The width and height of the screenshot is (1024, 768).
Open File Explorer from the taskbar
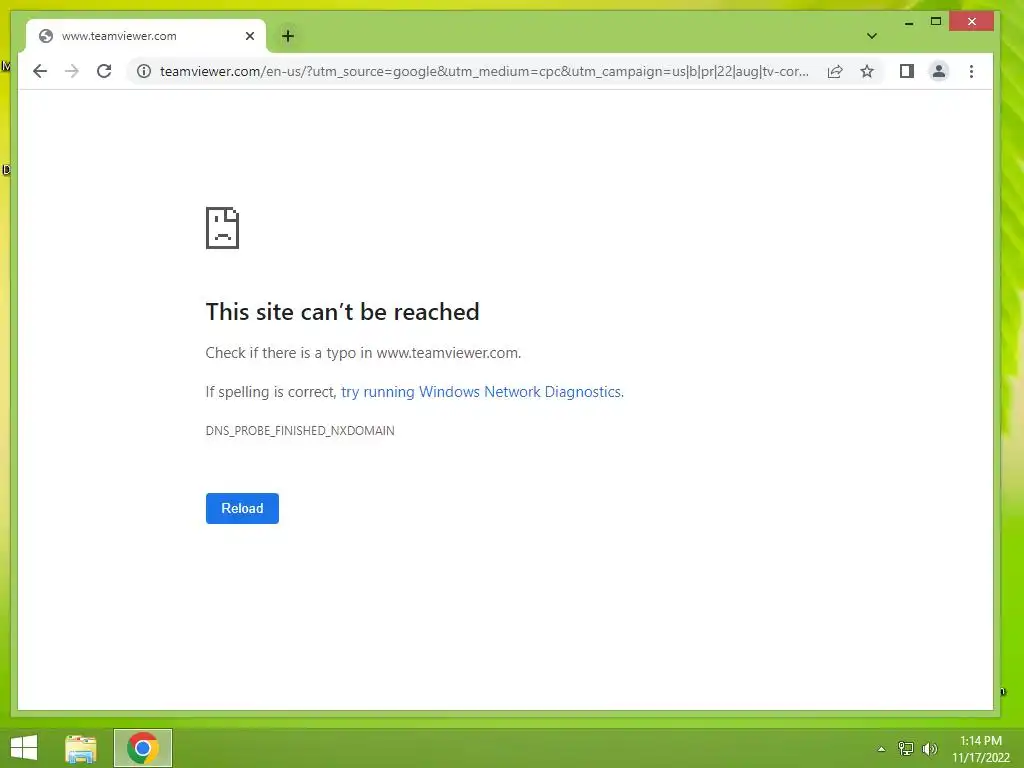coord(81,748)
